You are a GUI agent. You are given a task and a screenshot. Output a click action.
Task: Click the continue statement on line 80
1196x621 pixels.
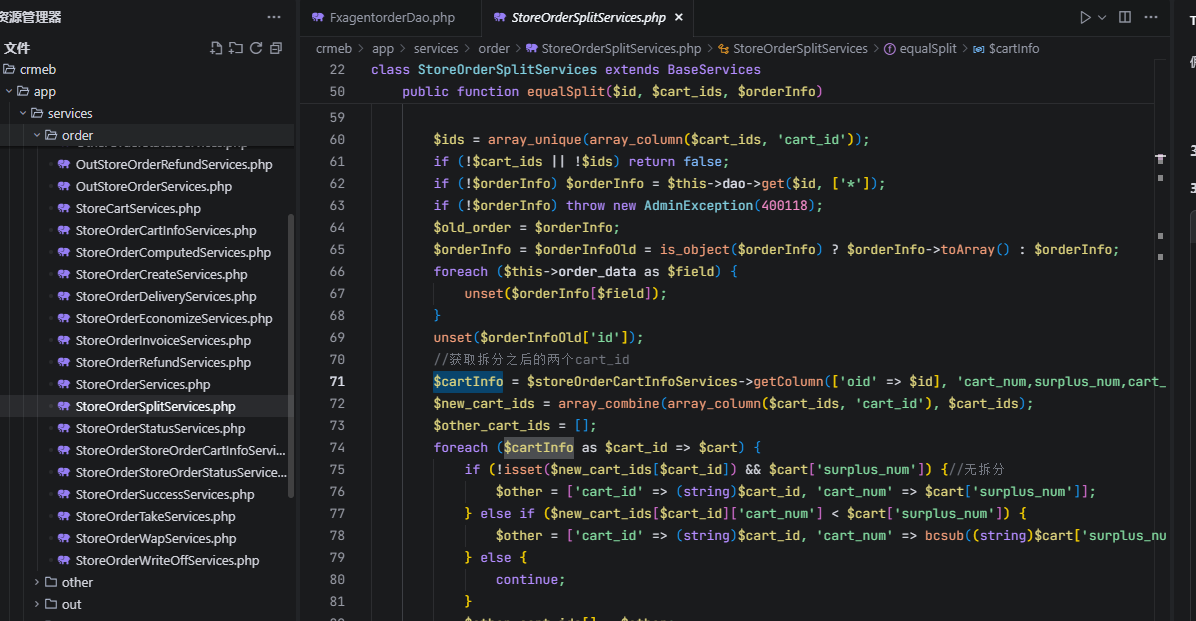click(x=530, y=580)
